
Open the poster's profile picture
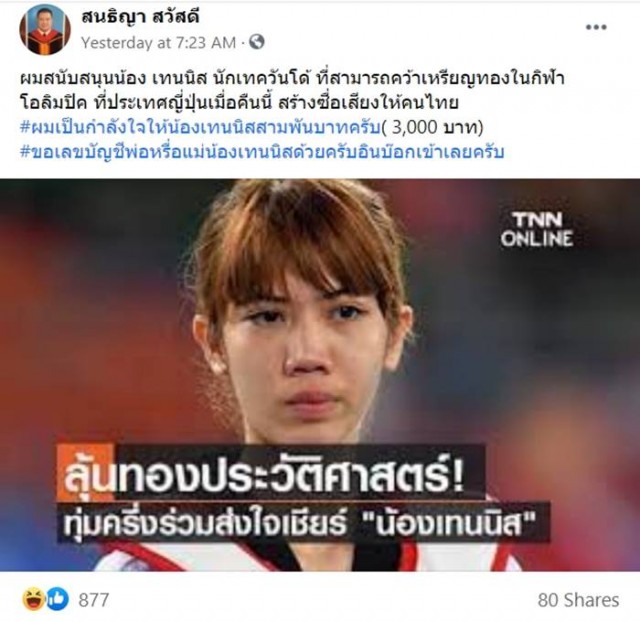coord(45,30)
